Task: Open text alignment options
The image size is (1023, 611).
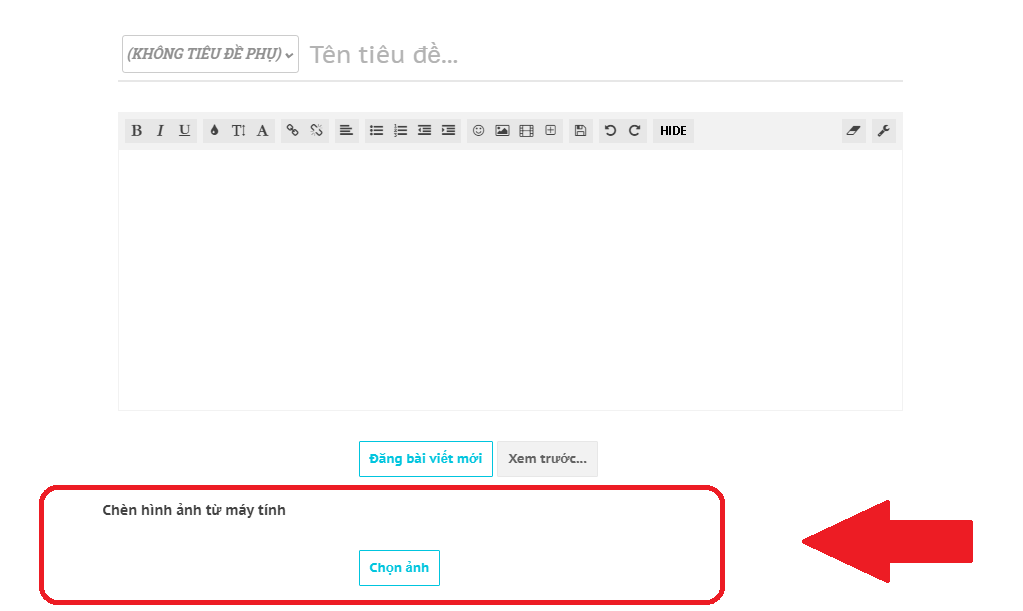Action: pos(346,130)
